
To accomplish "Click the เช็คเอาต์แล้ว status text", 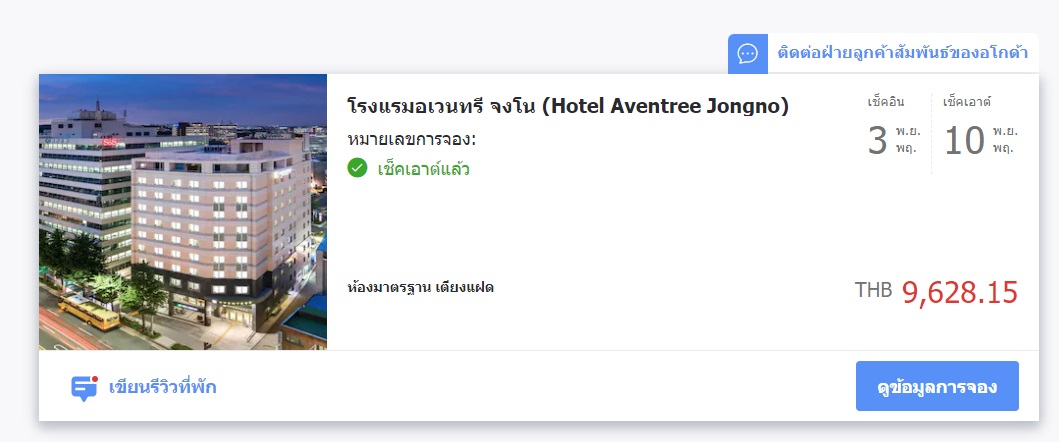I will tap(423, 168).
